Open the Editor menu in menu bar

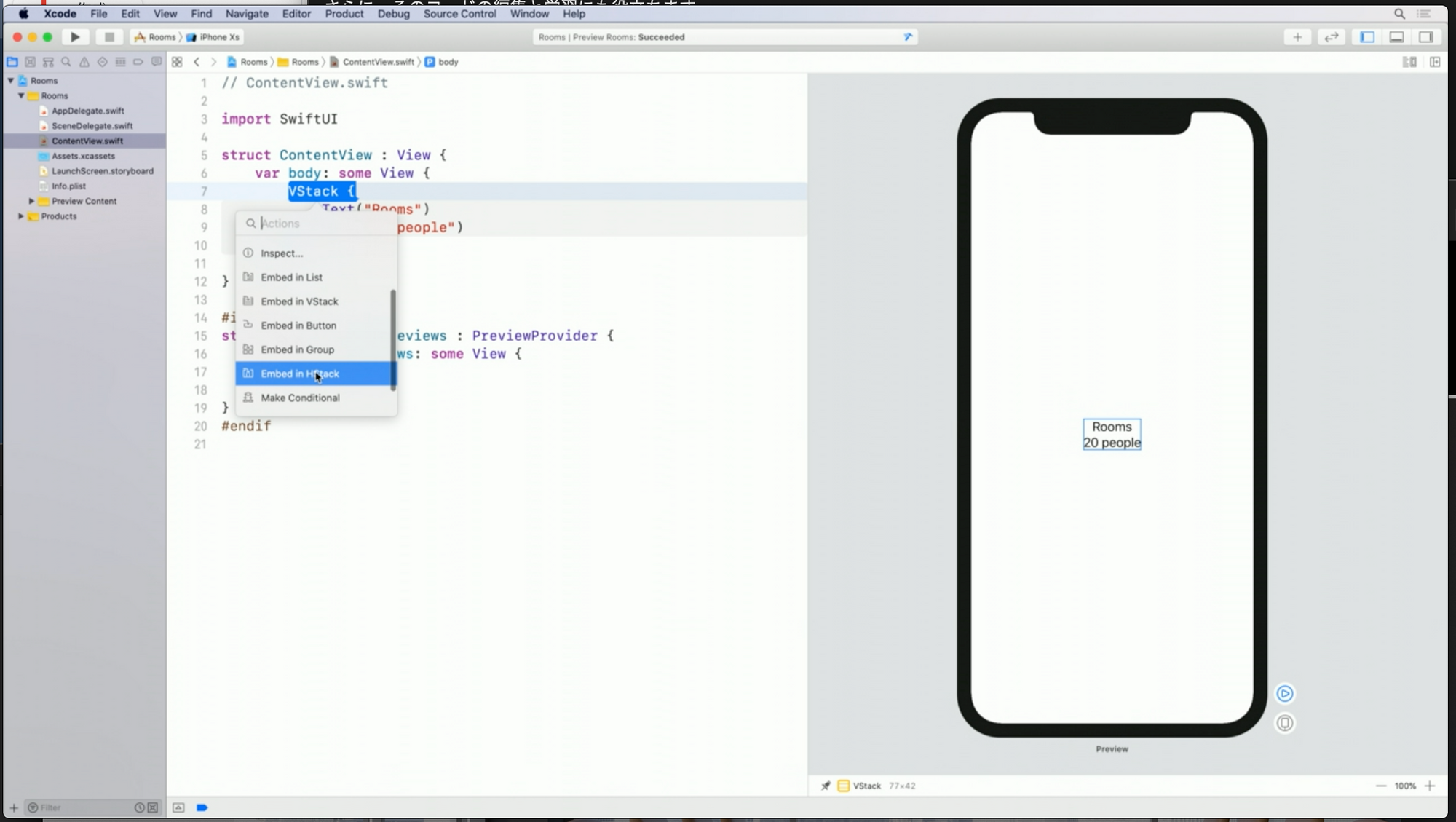[x=296, y=14]
